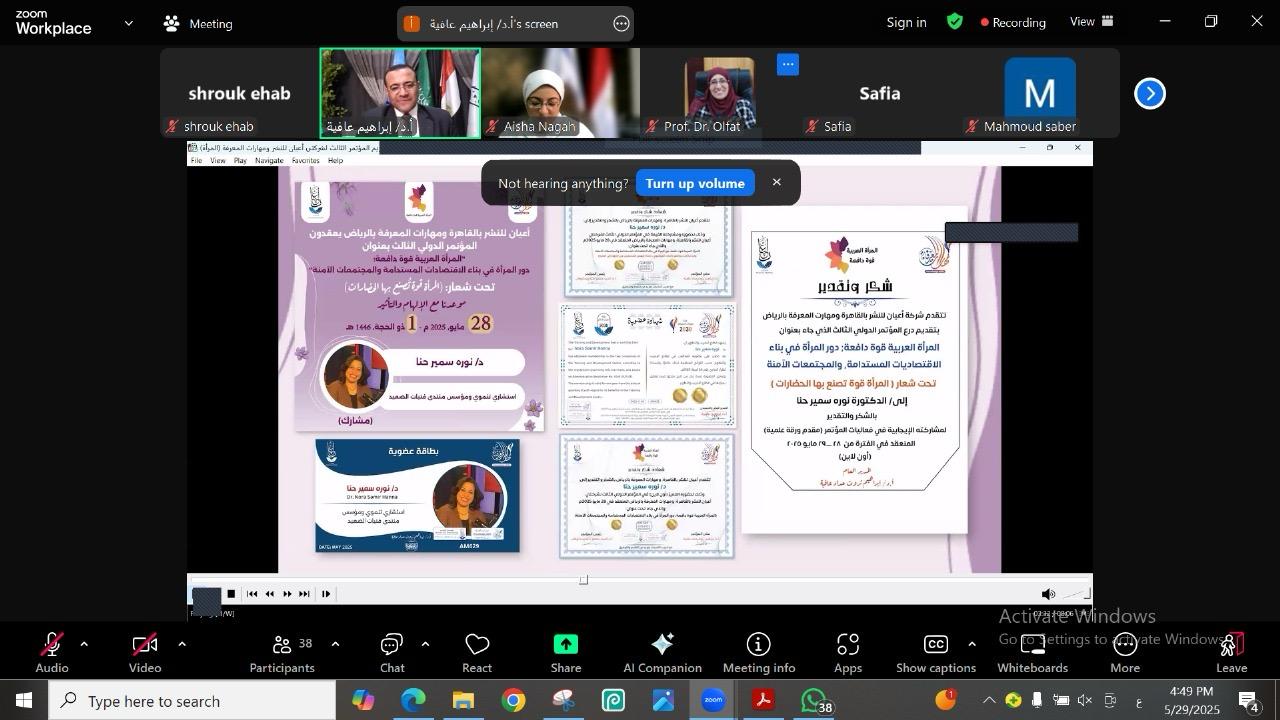Show next participants with blue arrow
The width and height of the screenshot is (1280, 720).
tap(1150, 94)
